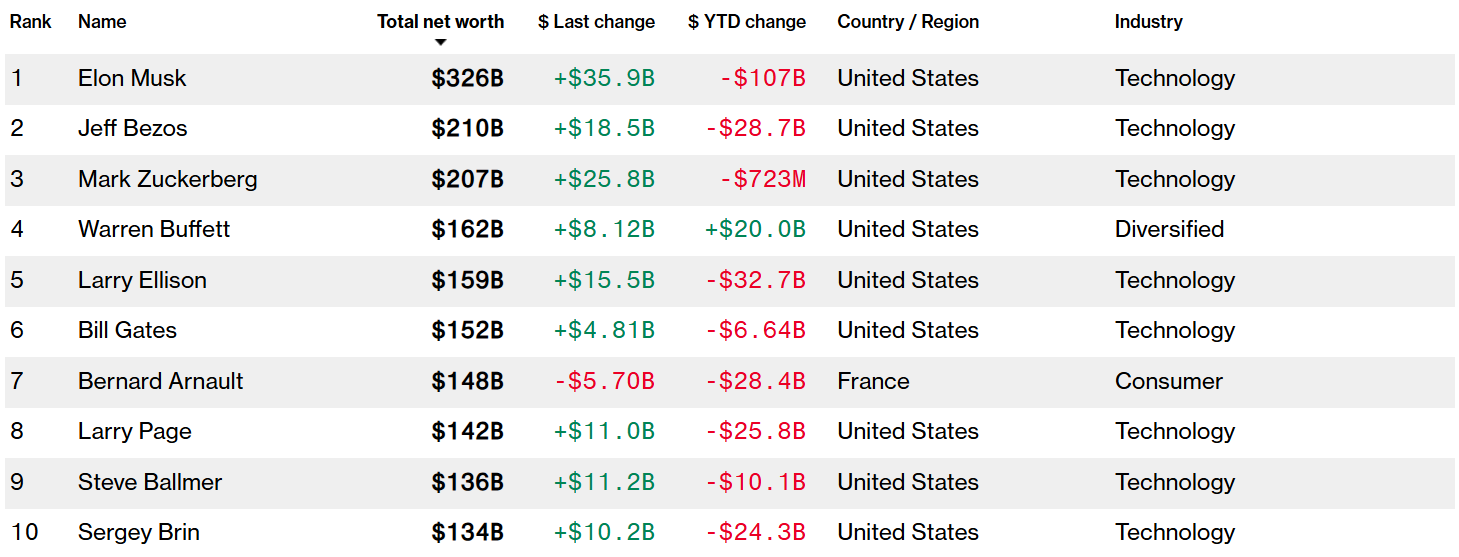Open Elon Musk's profile
This screenshot has width=1459, height=557.
(132, 78)
